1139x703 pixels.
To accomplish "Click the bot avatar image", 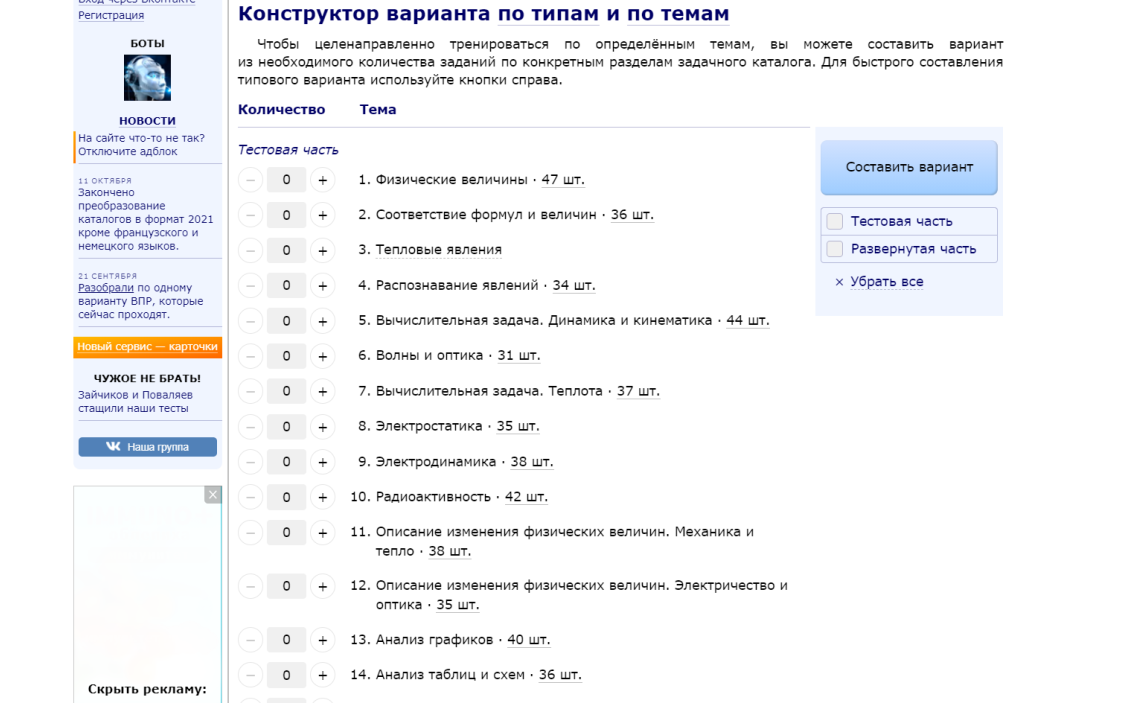I will 147,78.
